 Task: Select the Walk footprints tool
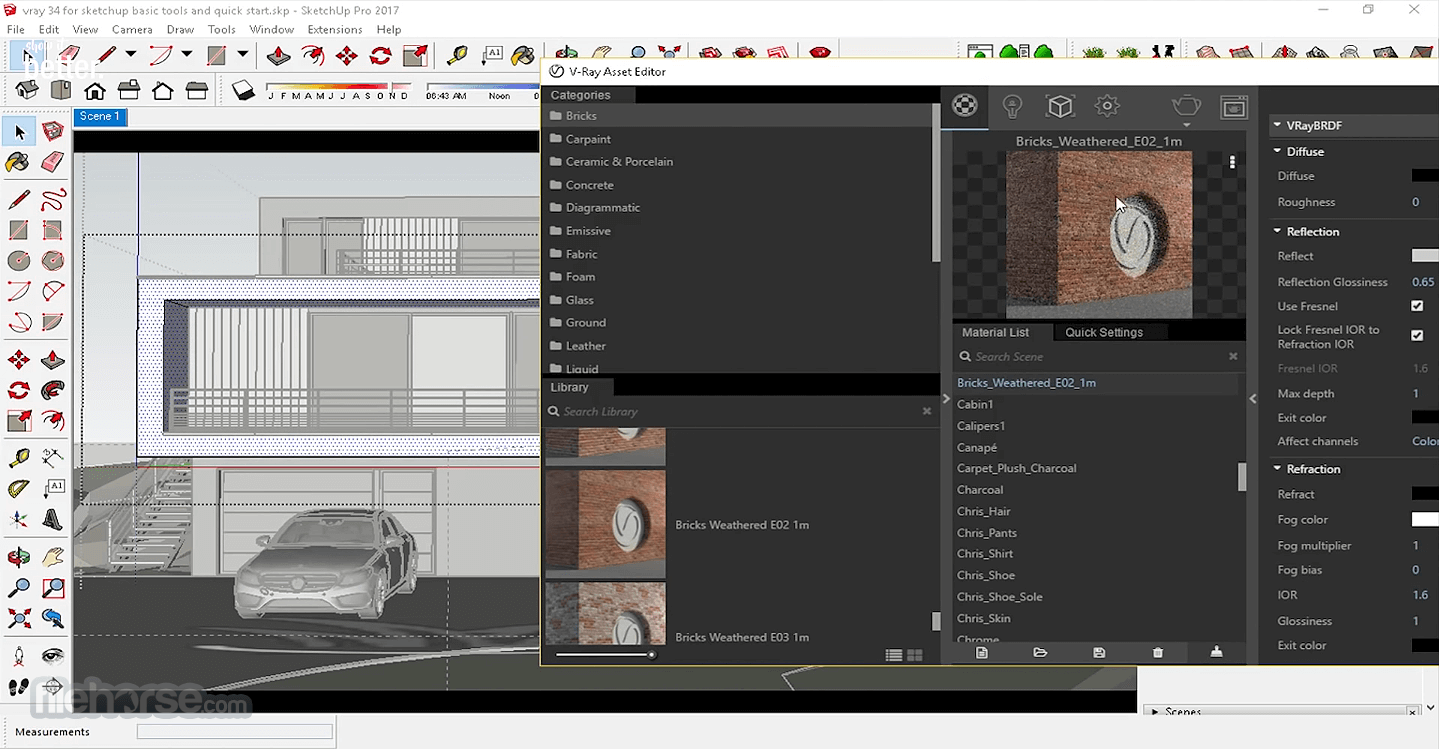coord(19,687)
